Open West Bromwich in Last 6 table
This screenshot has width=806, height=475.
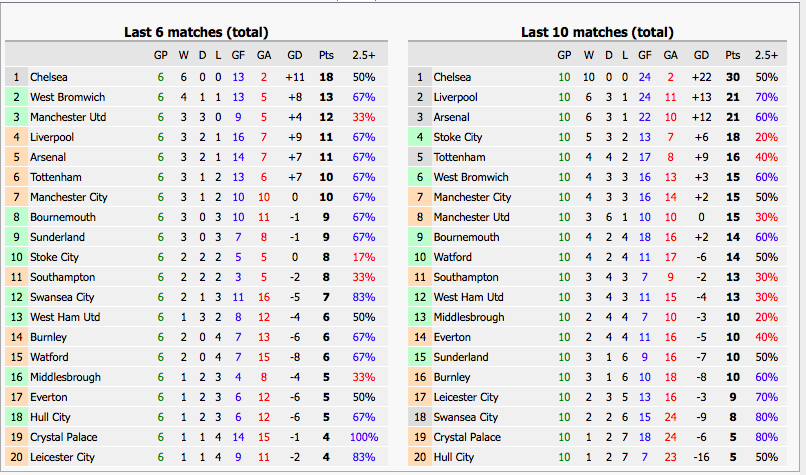[x=67, y=97]
